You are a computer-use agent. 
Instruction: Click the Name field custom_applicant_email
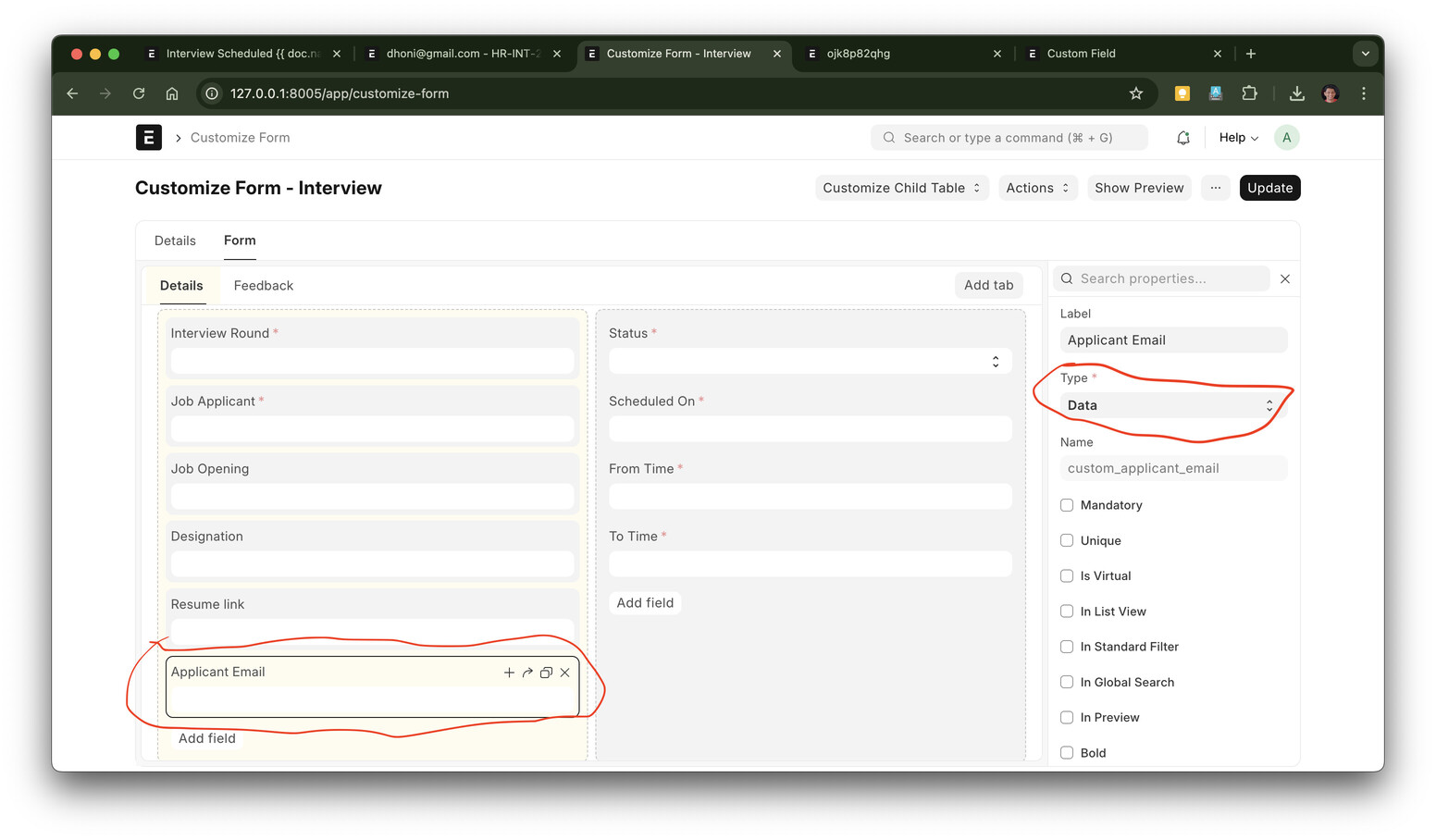[x=1173, y=468]
